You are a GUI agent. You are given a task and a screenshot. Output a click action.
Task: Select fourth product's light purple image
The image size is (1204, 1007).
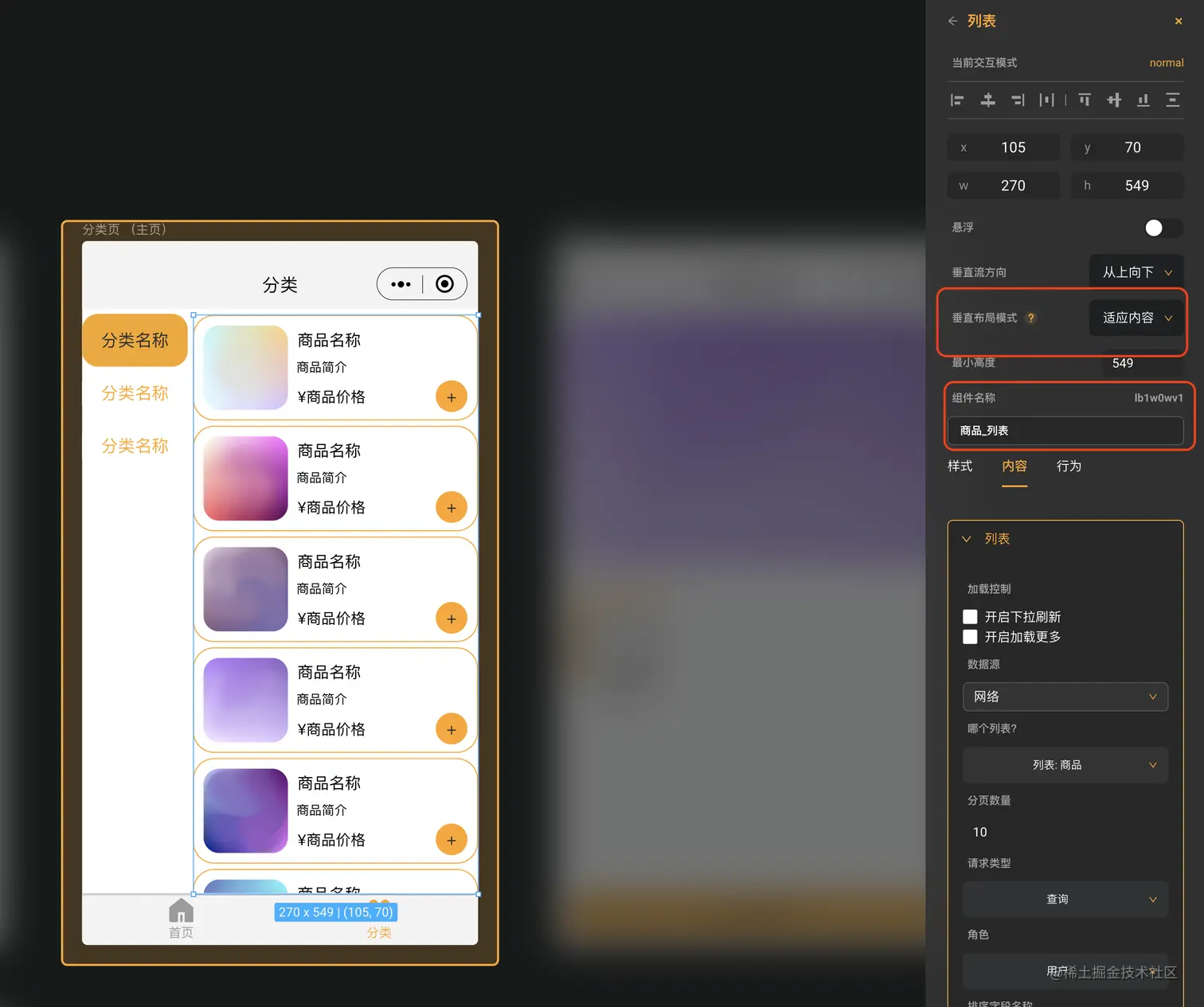[245, 700]
